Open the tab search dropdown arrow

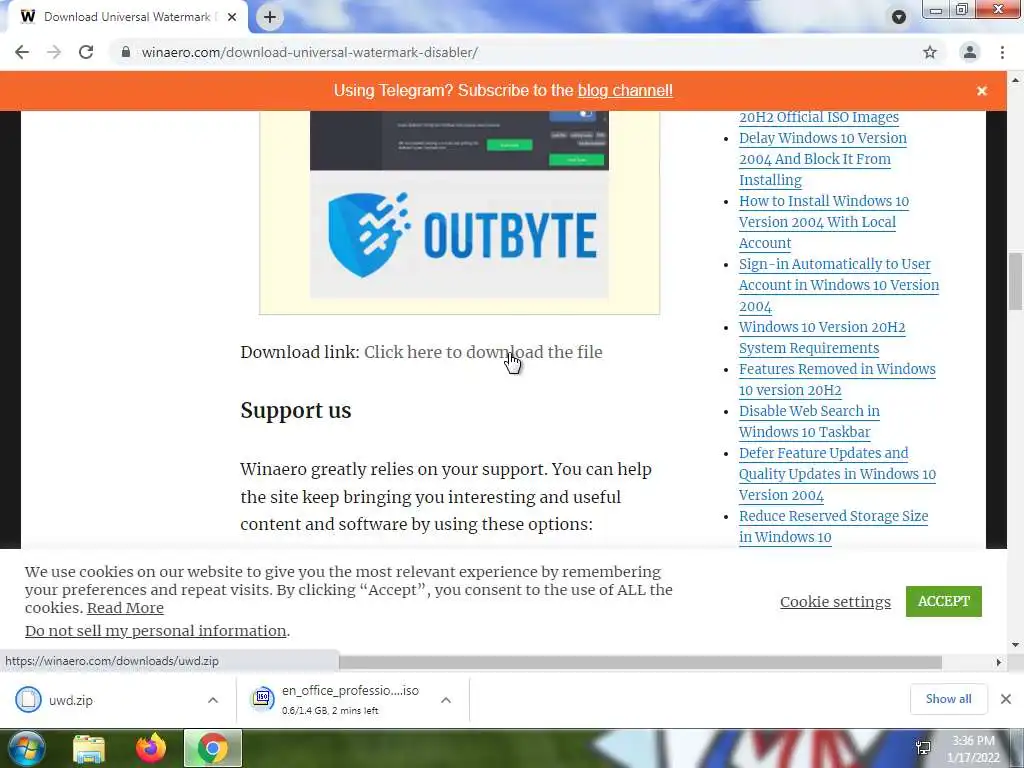pyautogui.click(x=899, y=17)
